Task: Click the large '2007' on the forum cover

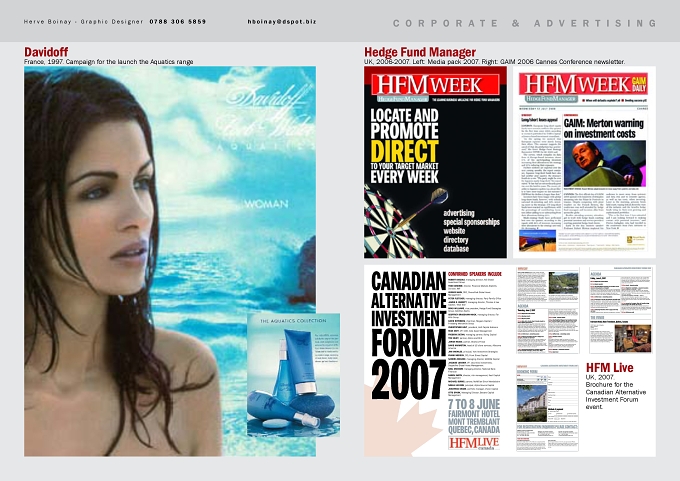Action: 409,380
